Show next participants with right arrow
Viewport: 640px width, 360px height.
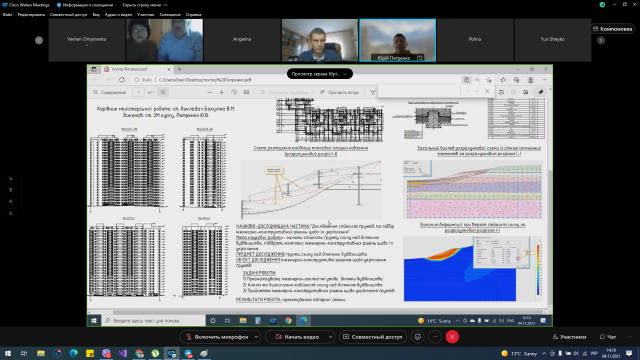coord(601,40)
